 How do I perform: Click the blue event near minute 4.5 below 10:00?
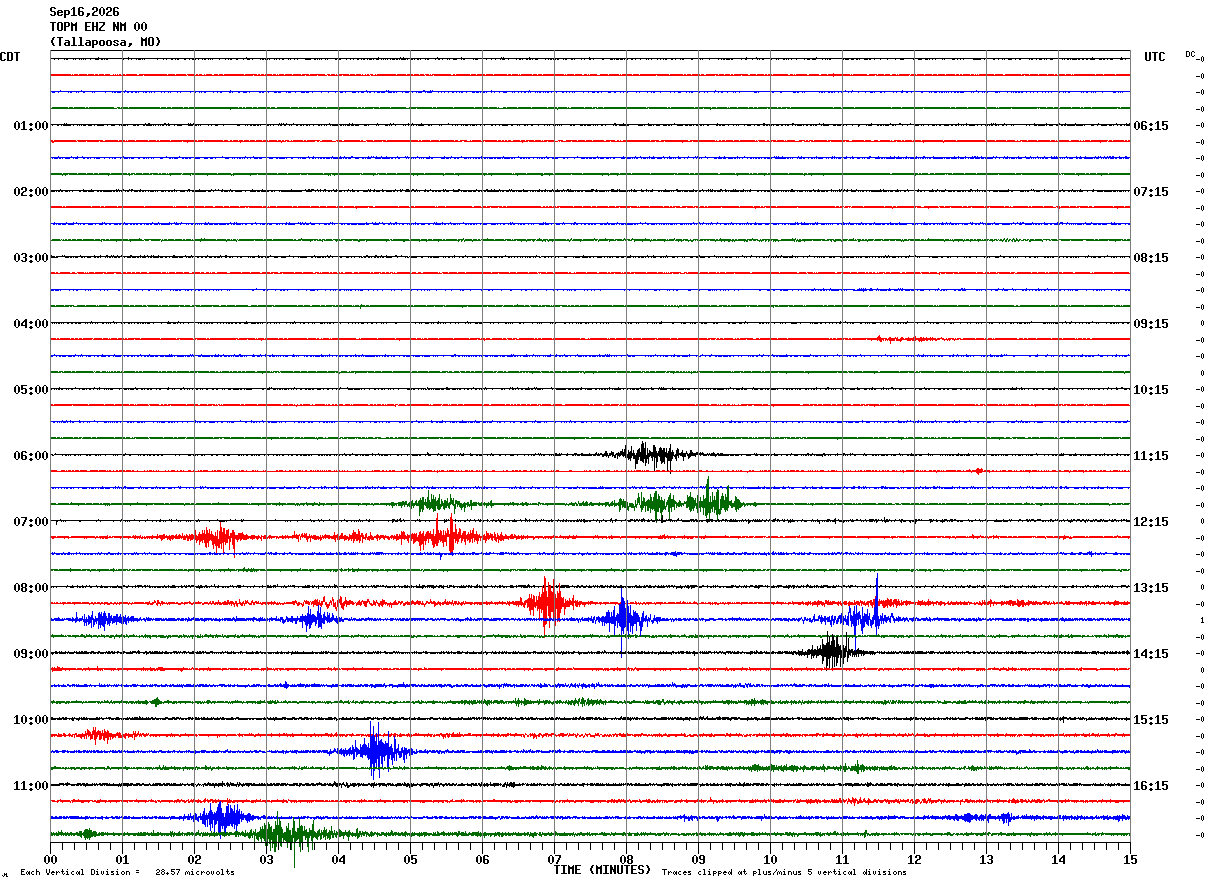click(x=375, y=750)
